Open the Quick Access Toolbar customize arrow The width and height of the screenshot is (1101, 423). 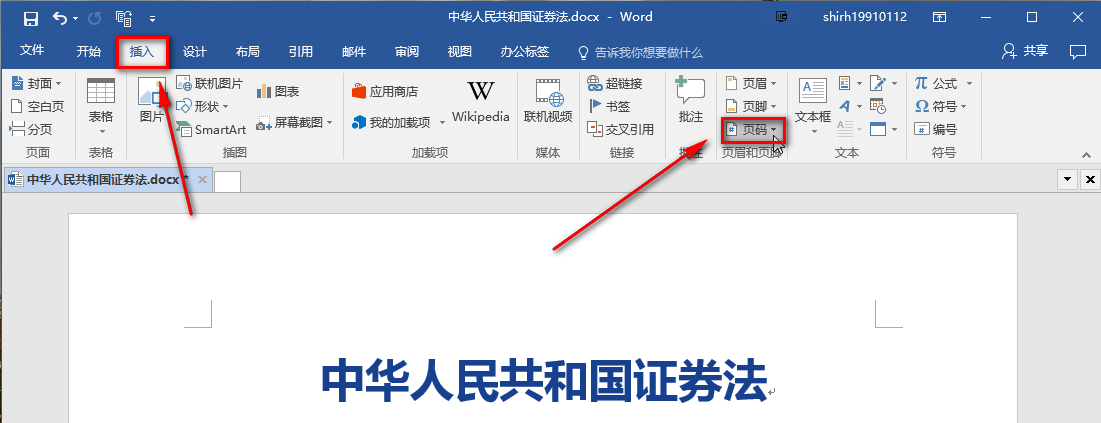(152, 18)
